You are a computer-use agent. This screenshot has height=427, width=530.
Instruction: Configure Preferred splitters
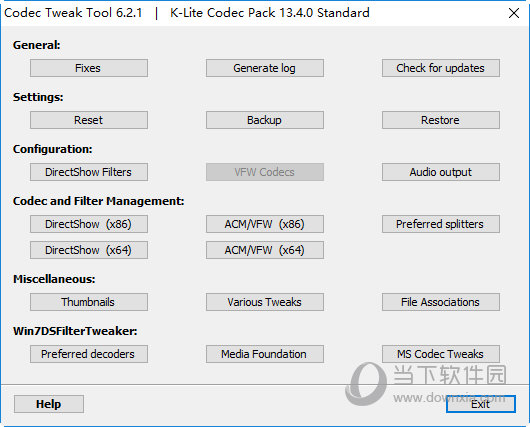pyautogui.click(x=441, y=224)
